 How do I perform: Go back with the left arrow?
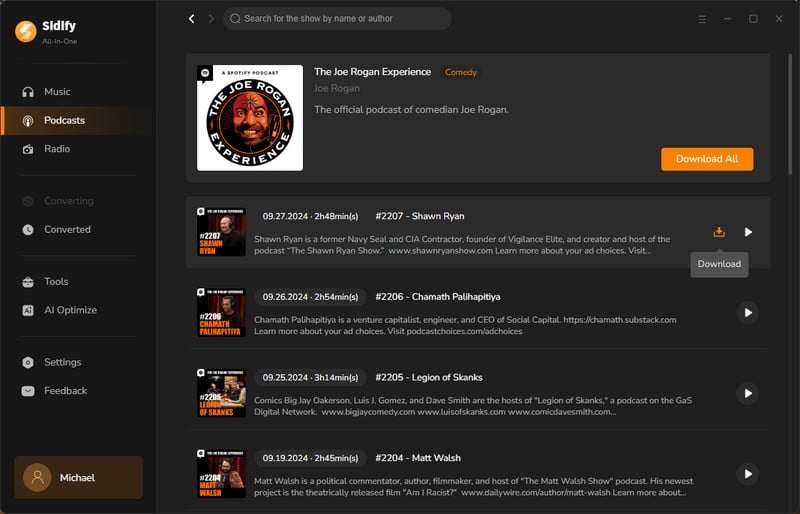(191, 19)
